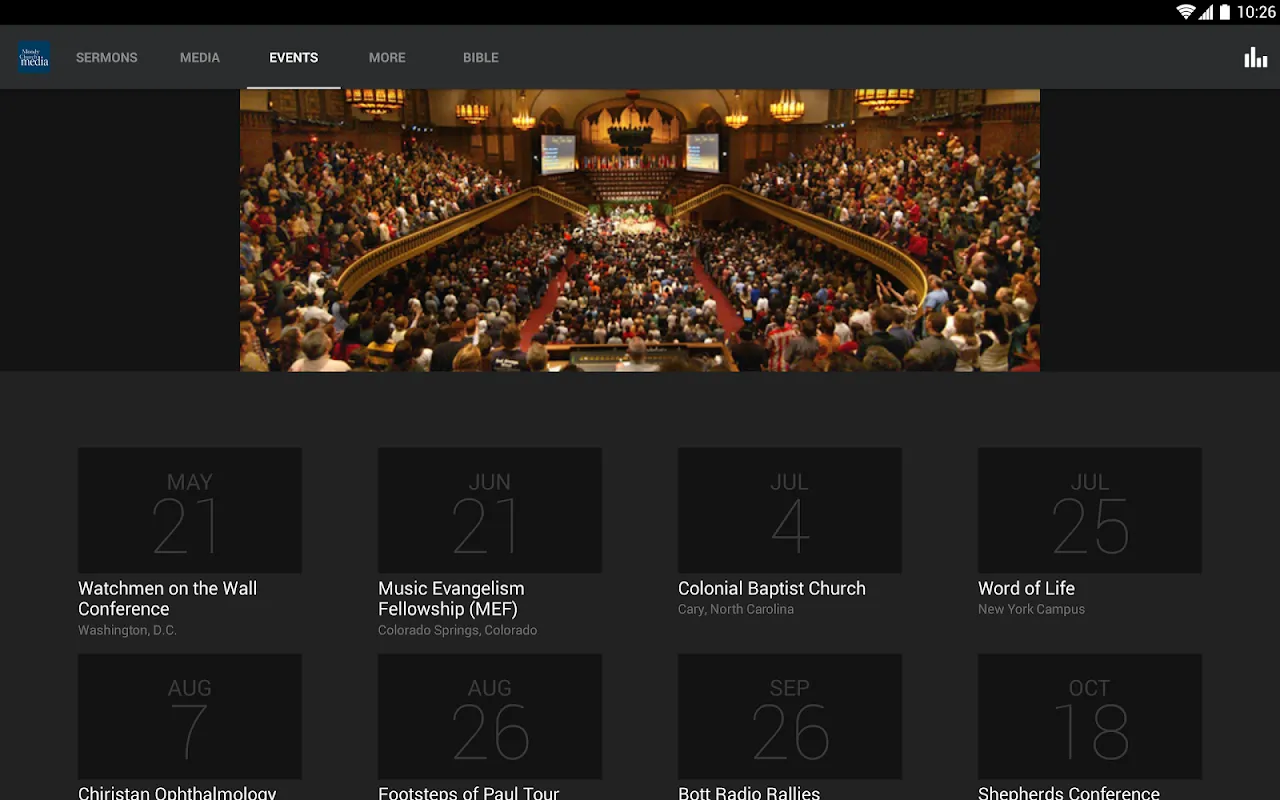This screenshot has height=800, width=1280.
Task: Open the More tab
Action: click(x=387, y=58)
